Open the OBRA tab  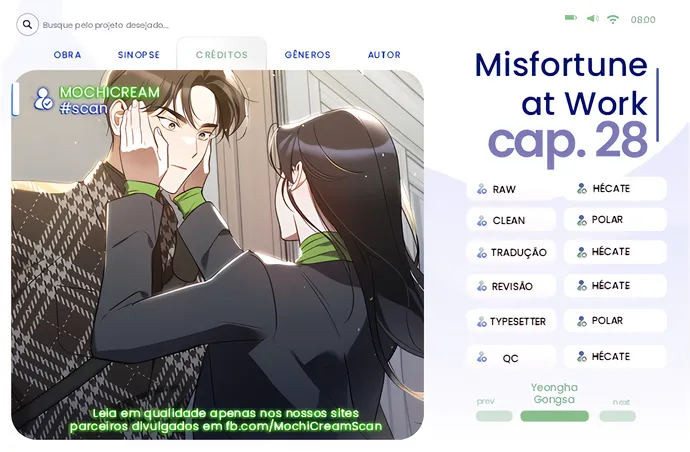pyautogui.click(x=67, y=55)
